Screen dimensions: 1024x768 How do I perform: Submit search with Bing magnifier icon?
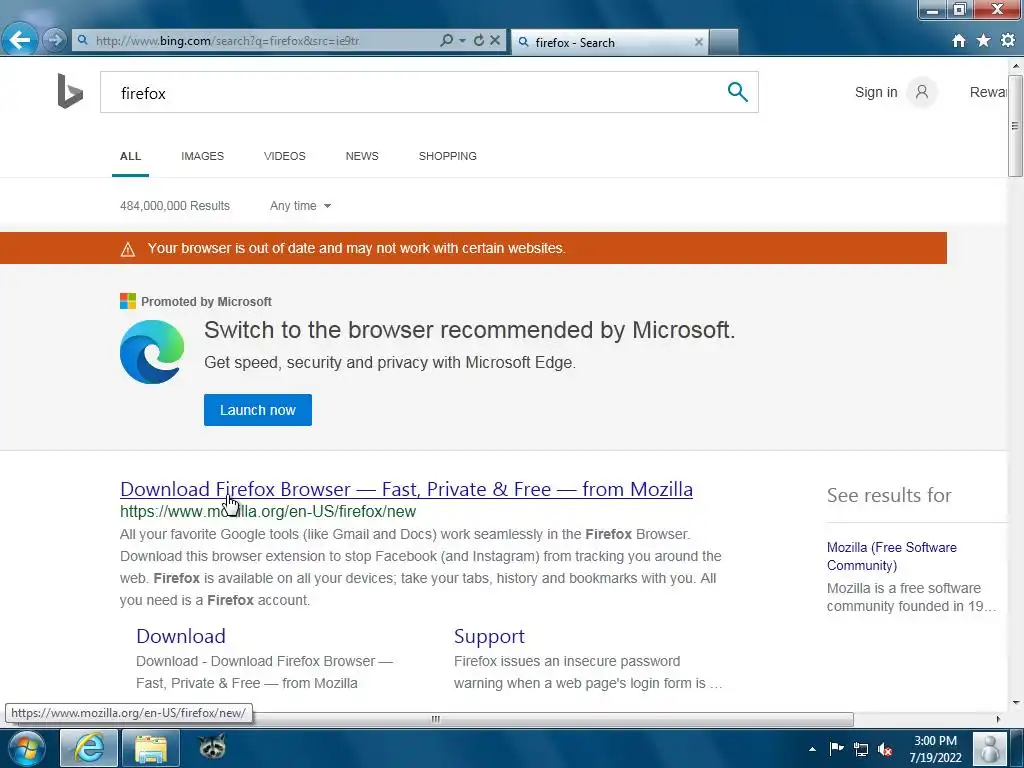[737, 92]
